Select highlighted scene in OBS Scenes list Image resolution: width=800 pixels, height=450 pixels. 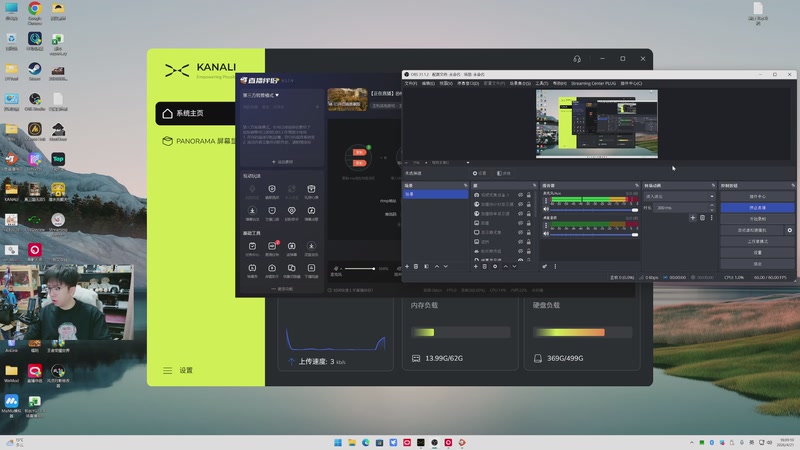click(x=436, y=194)
